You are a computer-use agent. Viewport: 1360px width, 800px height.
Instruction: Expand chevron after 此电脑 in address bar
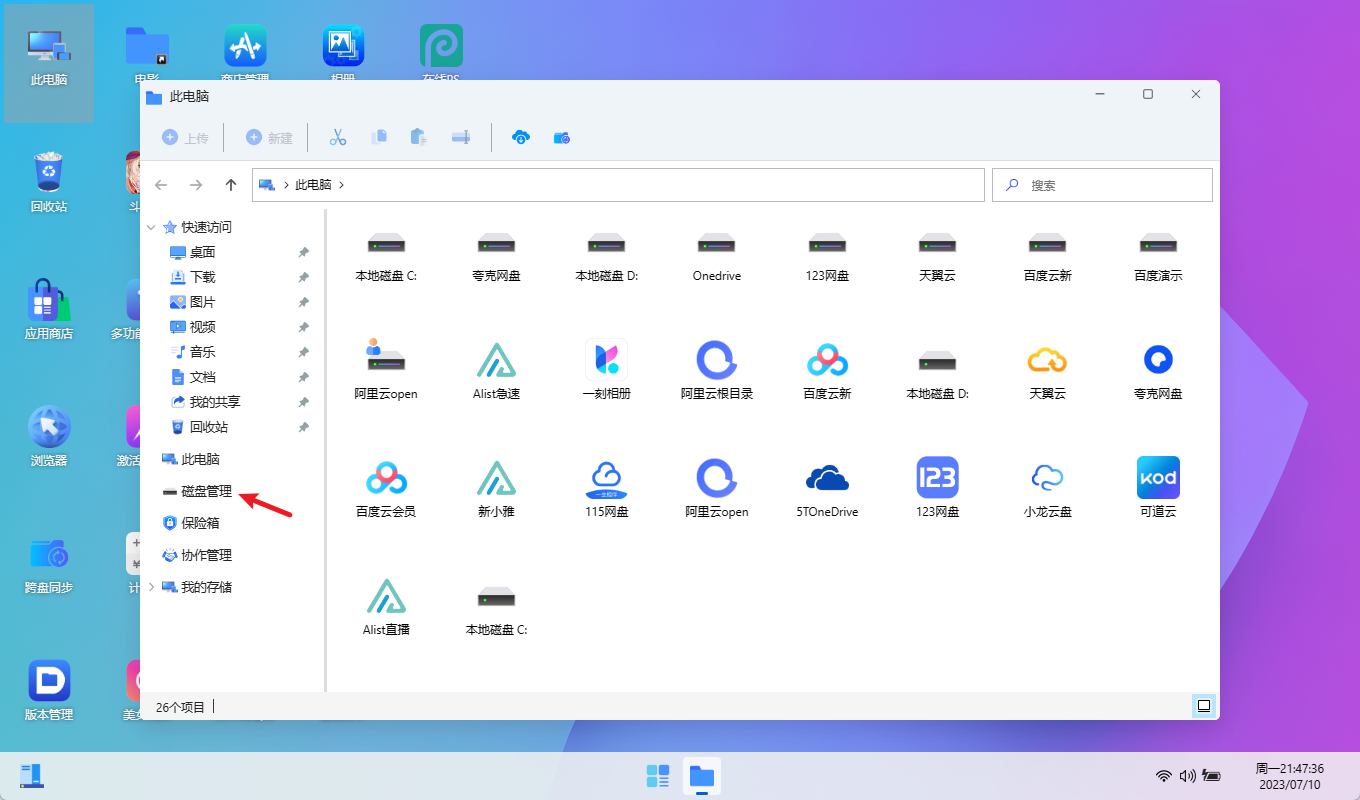(x=341, y=185)
